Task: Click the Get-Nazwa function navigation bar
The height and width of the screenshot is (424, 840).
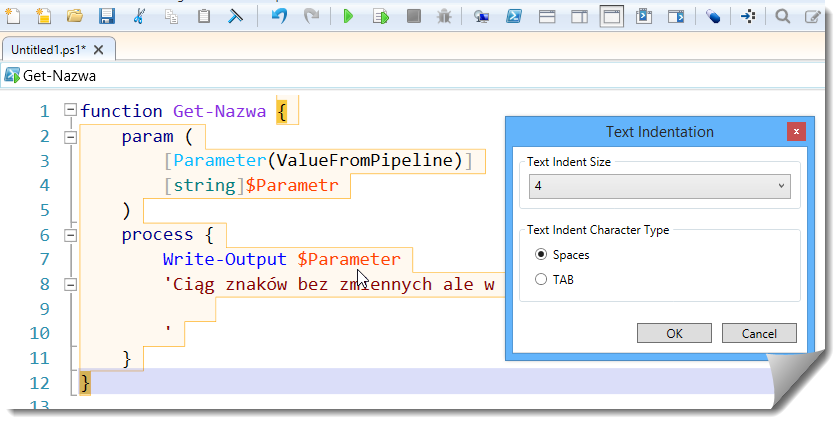Action: tap(60, 75)
